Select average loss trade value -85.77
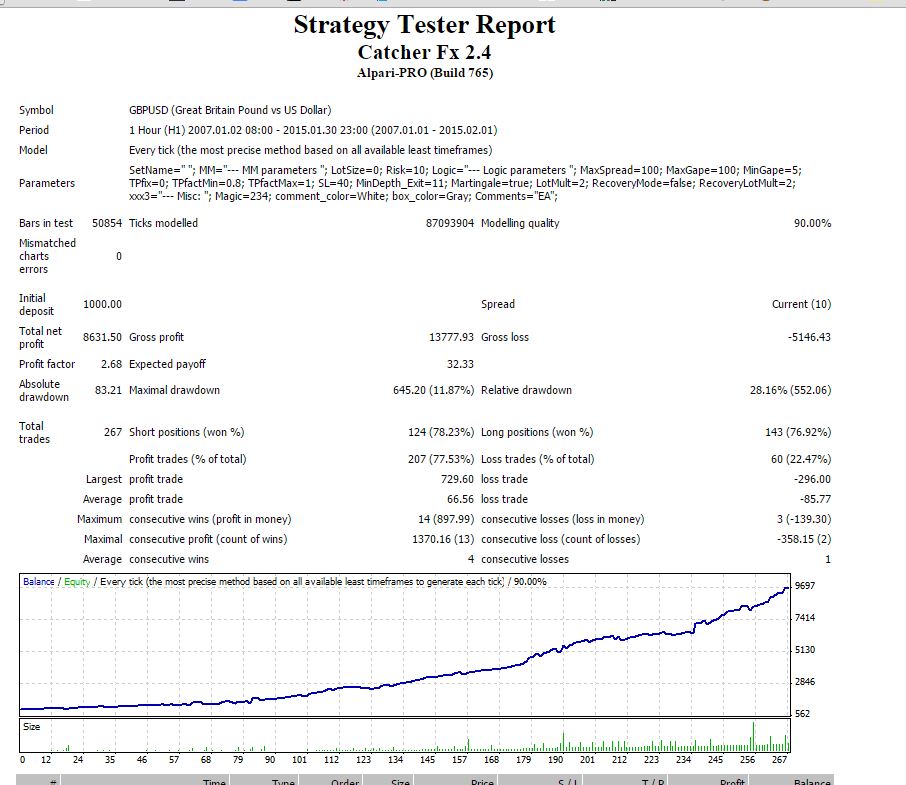This screenshot has height=785, width=906. pyautogui.click(x=815, y=499)
